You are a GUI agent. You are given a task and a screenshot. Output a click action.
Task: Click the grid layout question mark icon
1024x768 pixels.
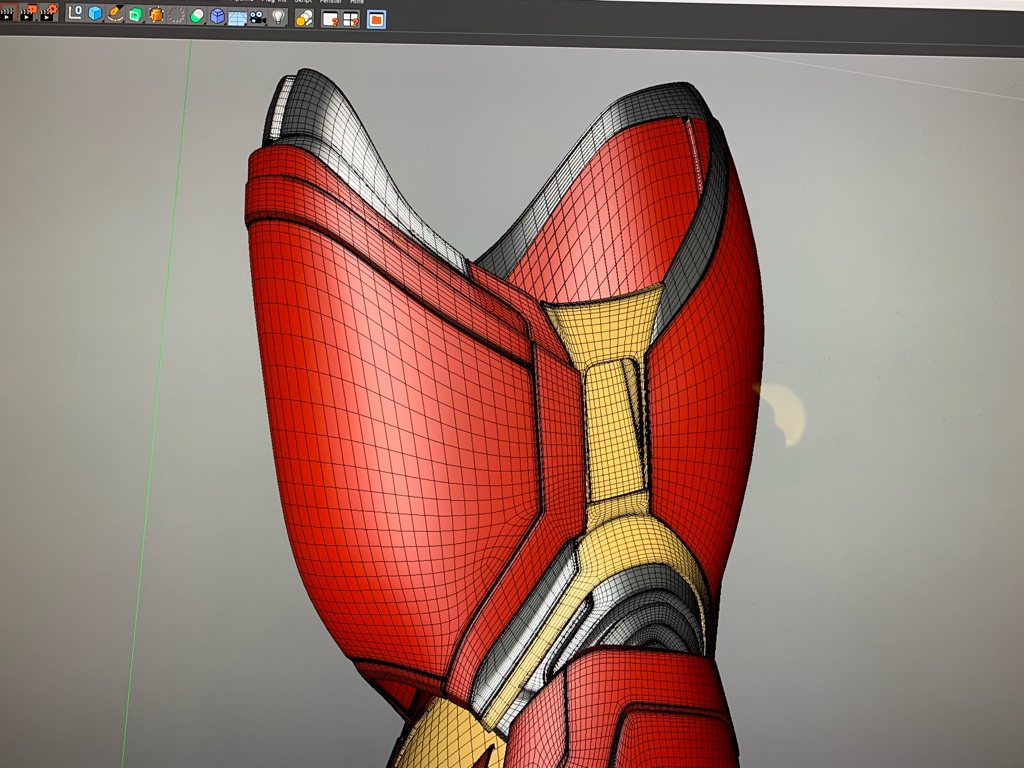pyautogui.click(x=351, y=20)
